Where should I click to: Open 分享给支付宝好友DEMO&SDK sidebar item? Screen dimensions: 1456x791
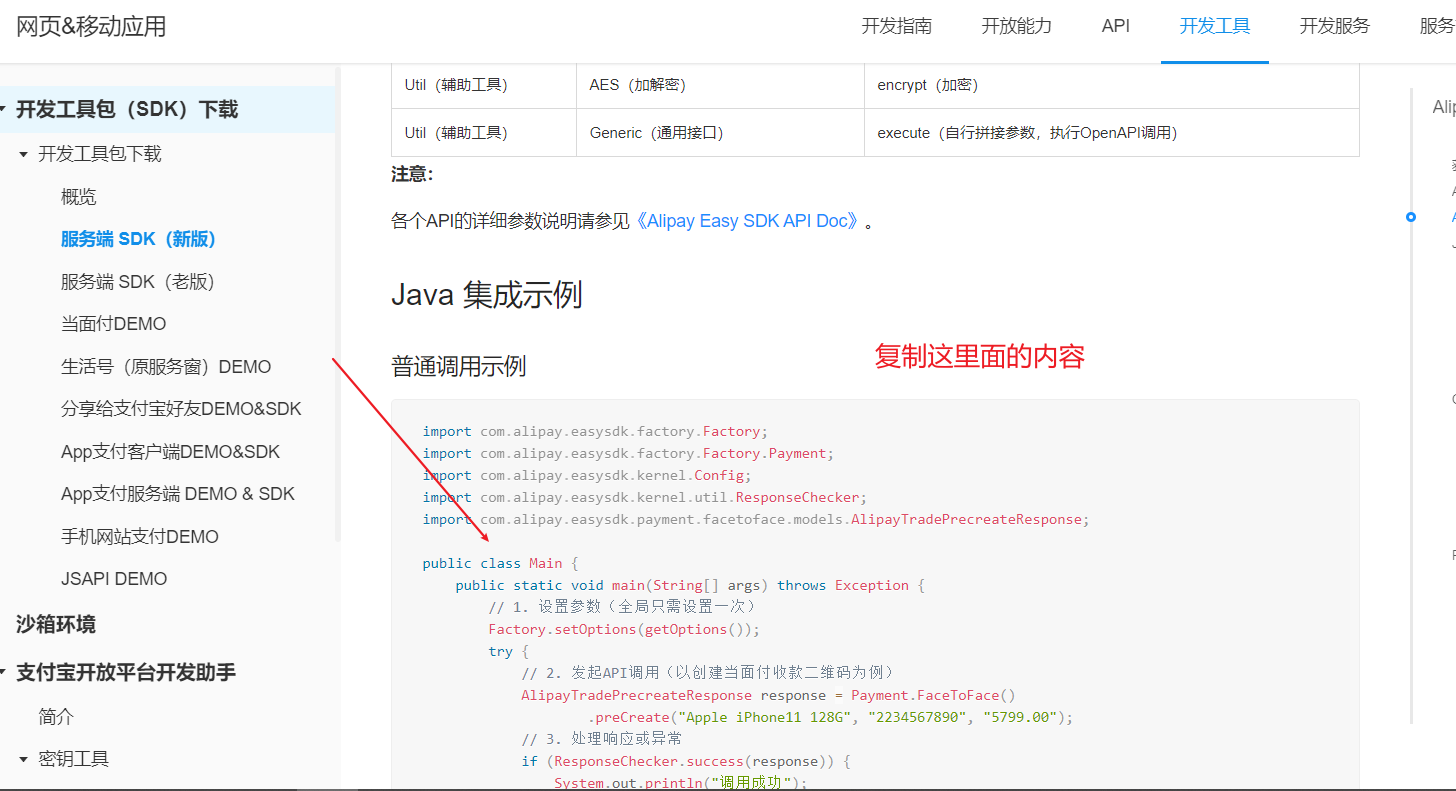click(181, 409)
